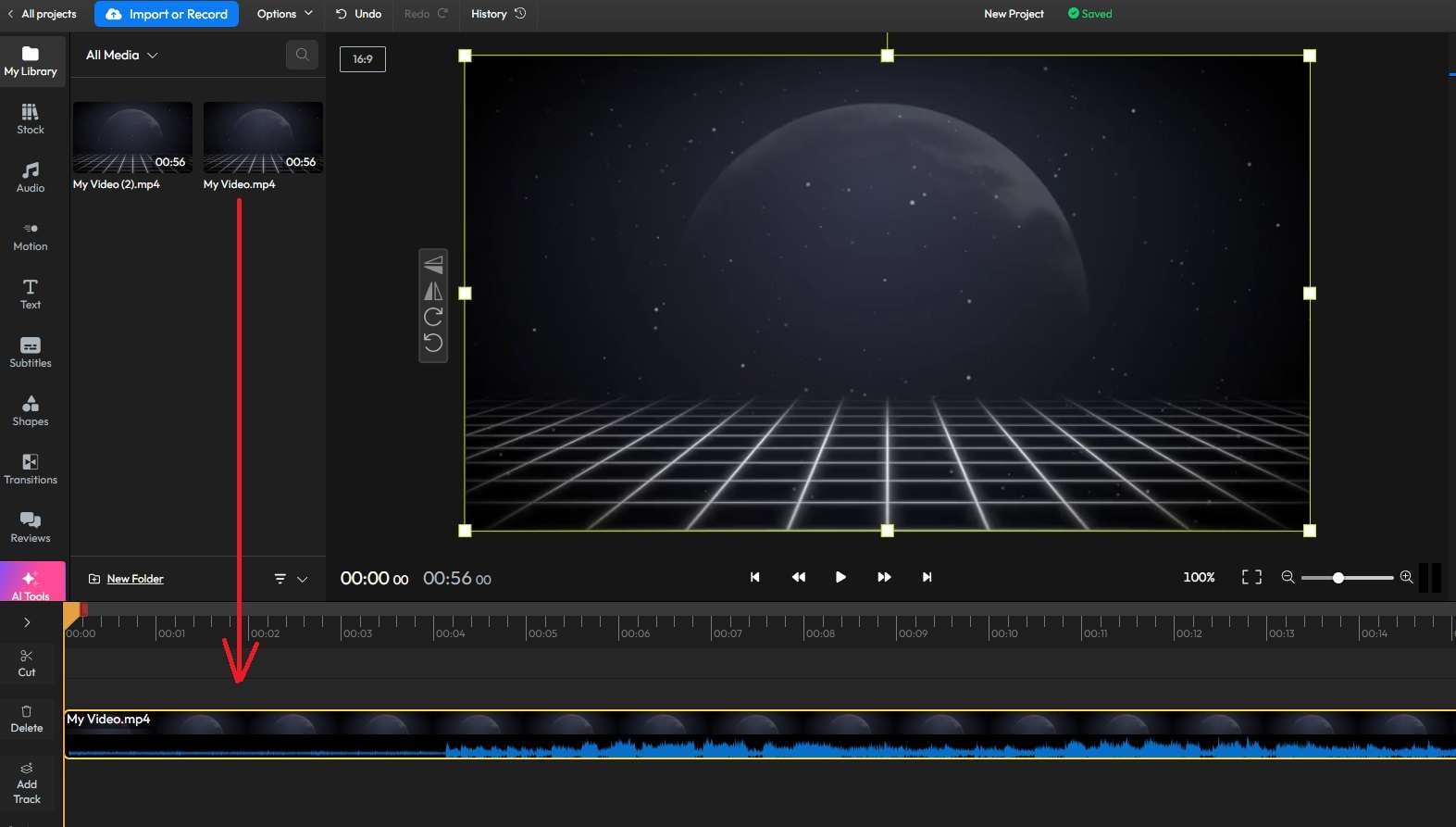Click the 00:10 mark on timeline ruler
Screen dimensions: 1456x827
1004,633
